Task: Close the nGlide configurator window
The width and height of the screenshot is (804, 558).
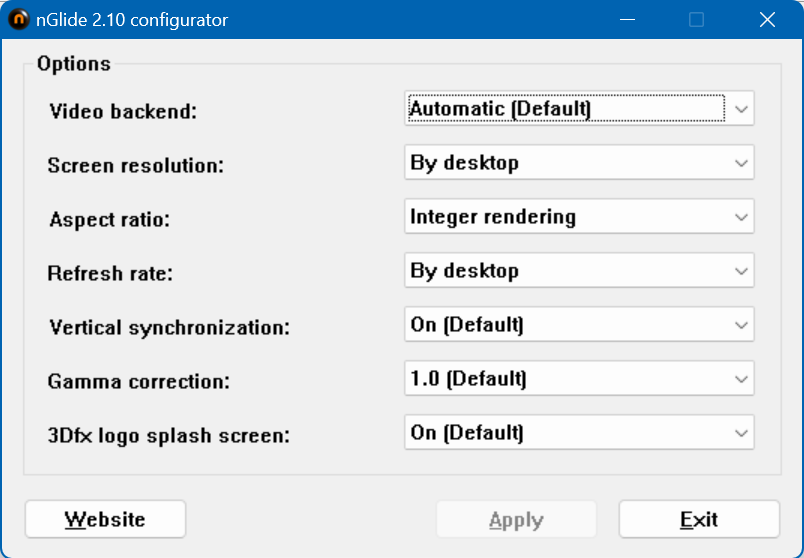Action: pos(767,20)
